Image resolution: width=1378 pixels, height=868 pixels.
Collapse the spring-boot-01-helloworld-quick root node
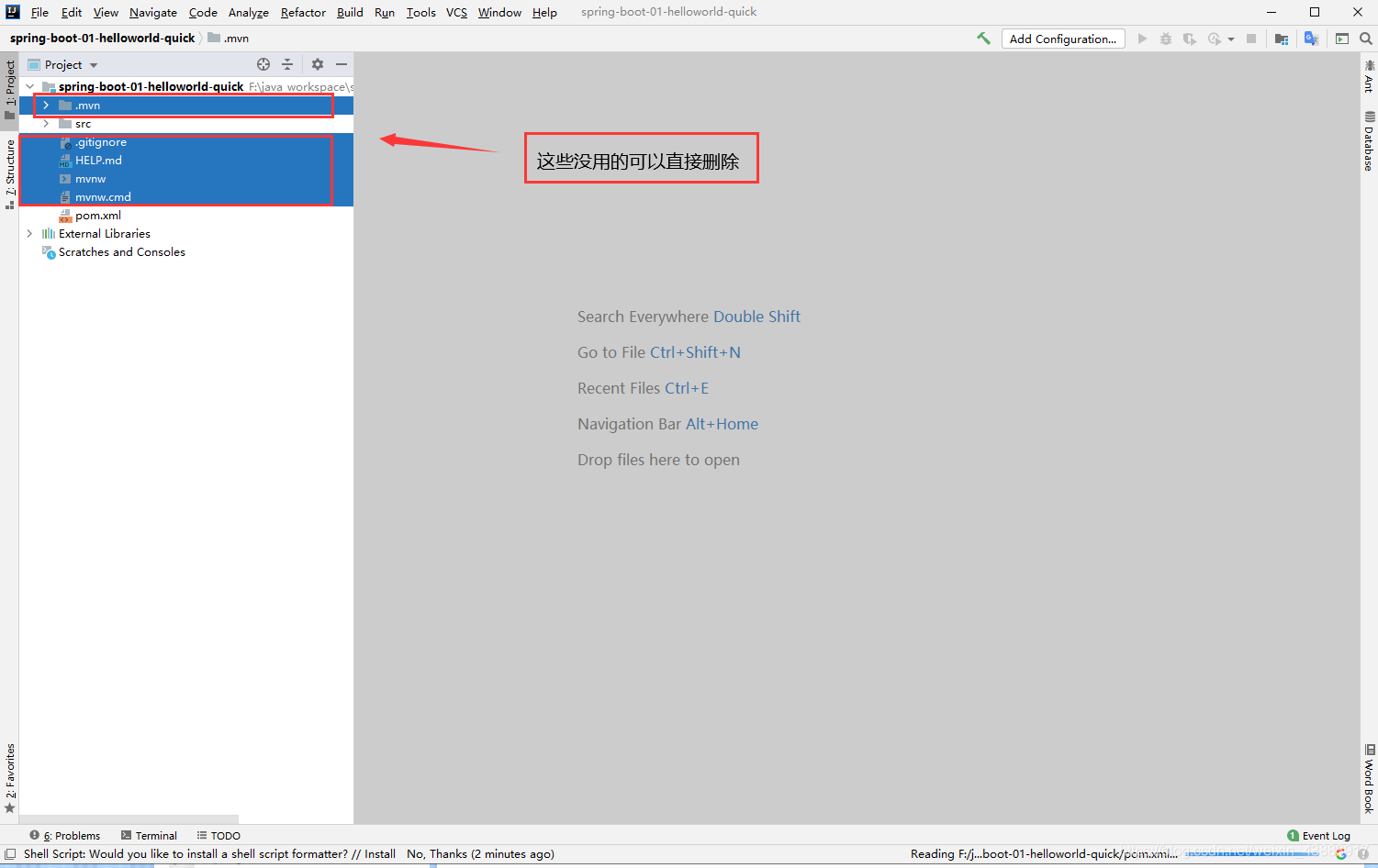30,86
